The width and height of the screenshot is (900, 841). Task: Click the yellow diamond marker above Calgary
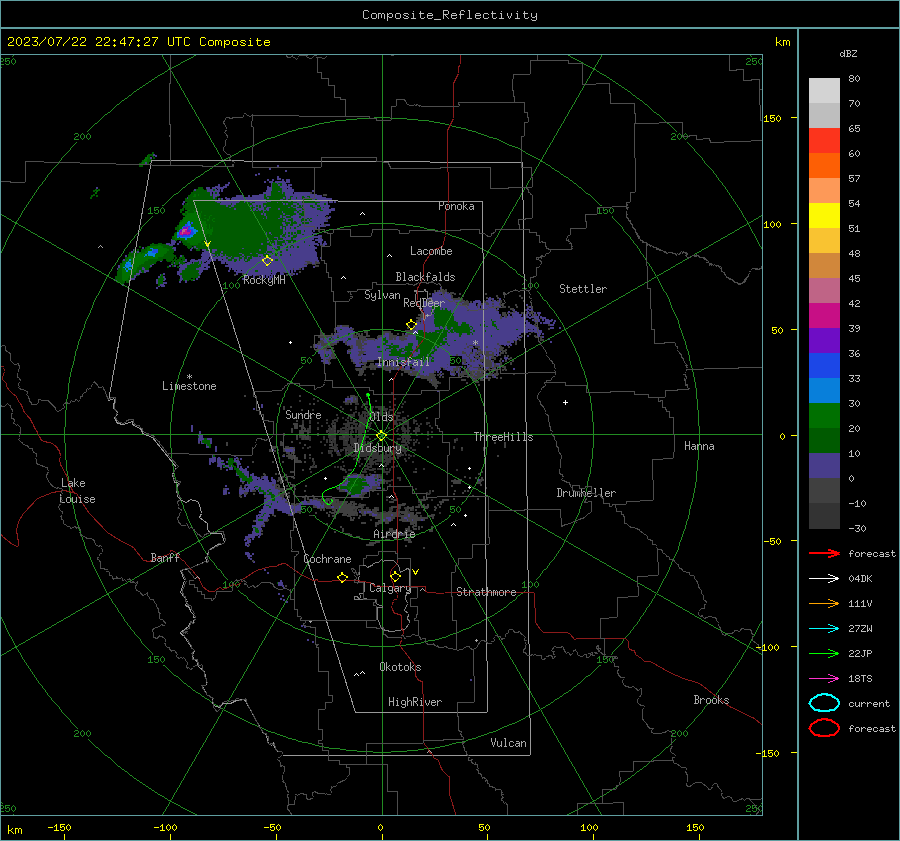pyautogui.click(x=395, y=576)
